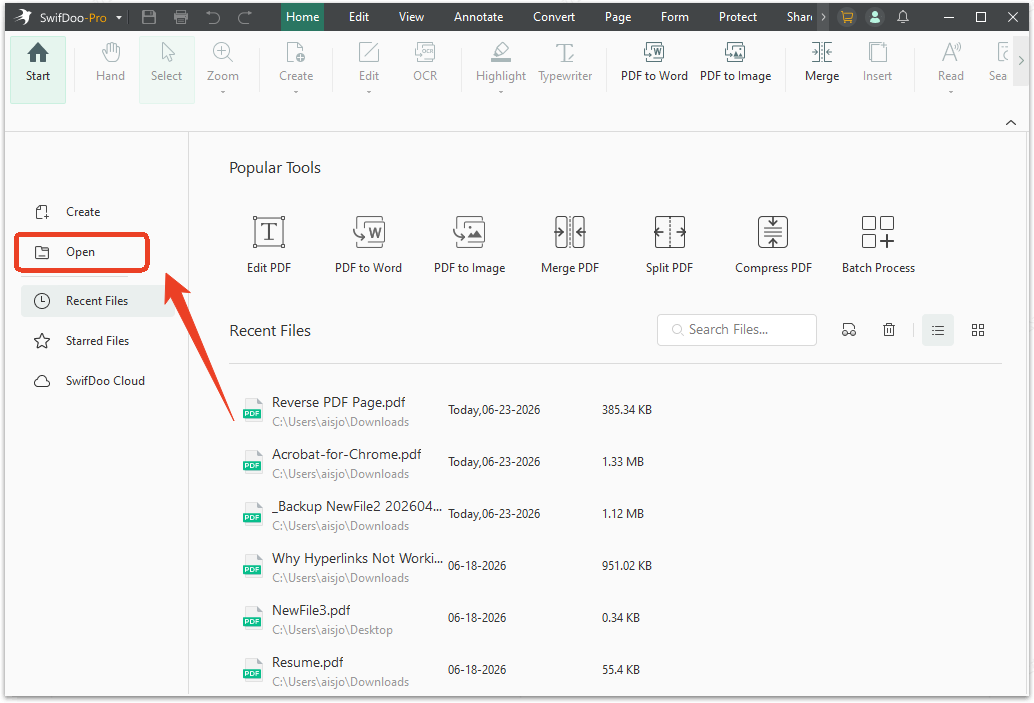Open the user account avatar
Screen dimensions: 1034x703
874,17
